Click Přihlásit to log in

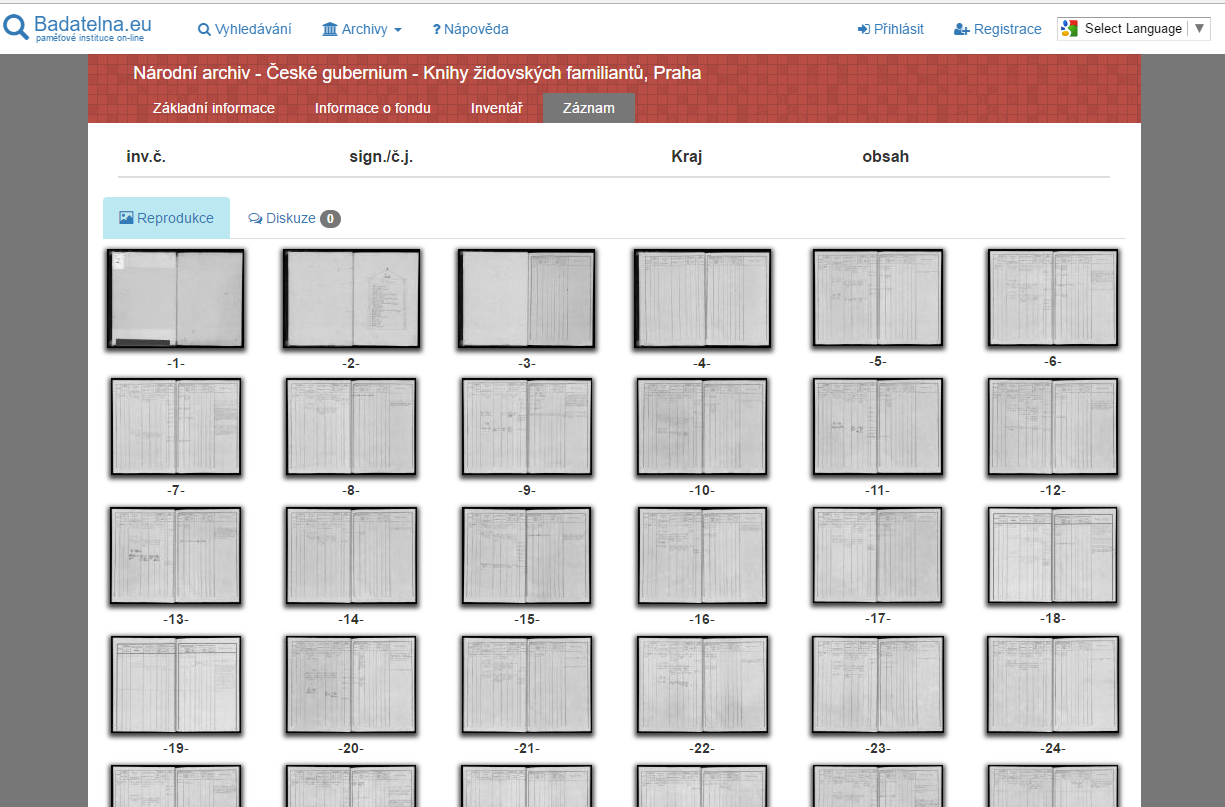click(x=890, y=29)
